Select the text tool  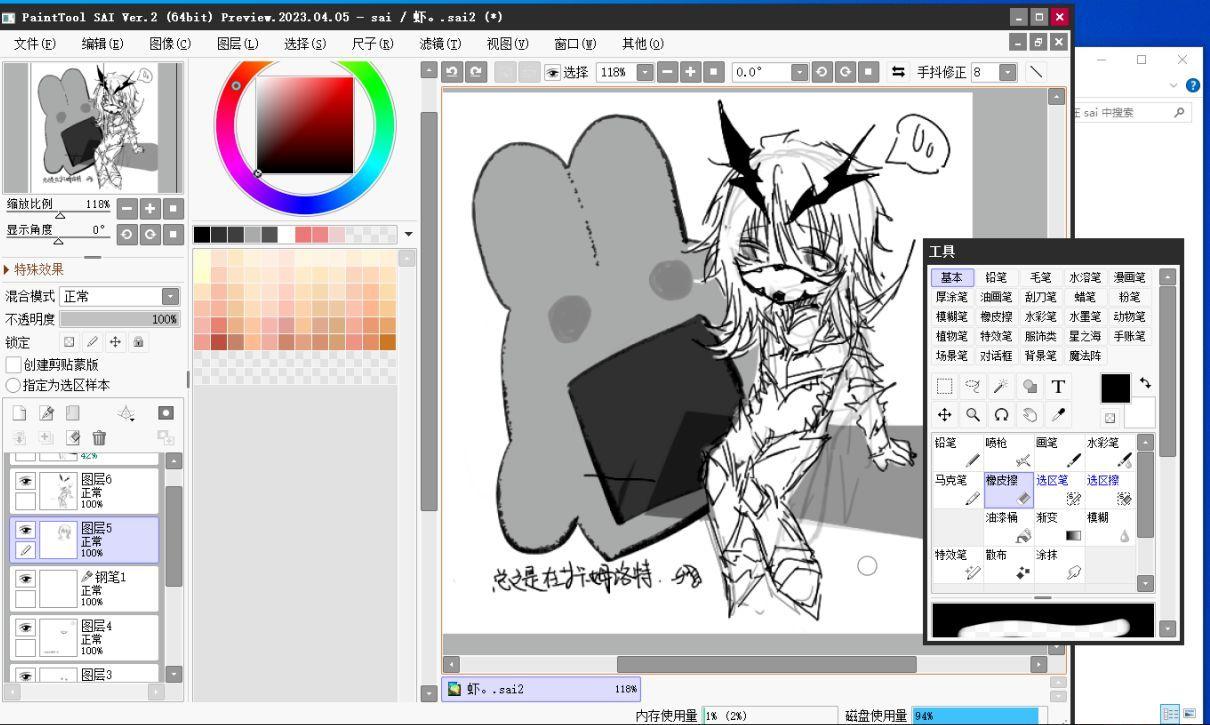(1058, 387)
